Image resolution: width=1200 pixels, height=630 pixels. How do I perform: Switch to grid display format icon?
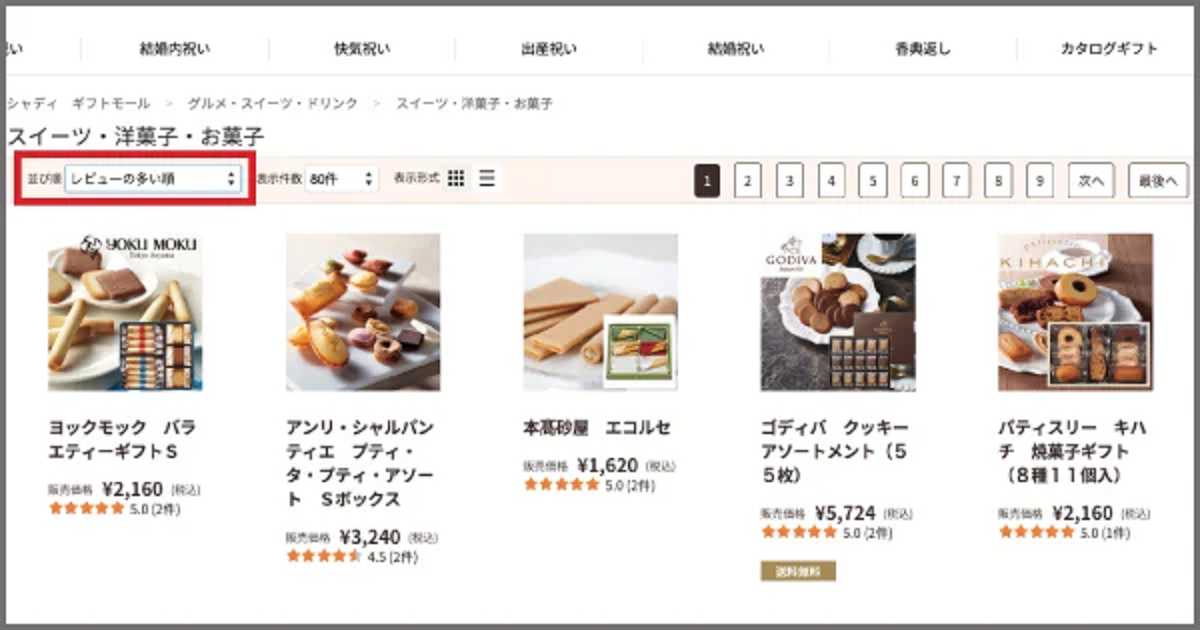[x=456, y=179]
